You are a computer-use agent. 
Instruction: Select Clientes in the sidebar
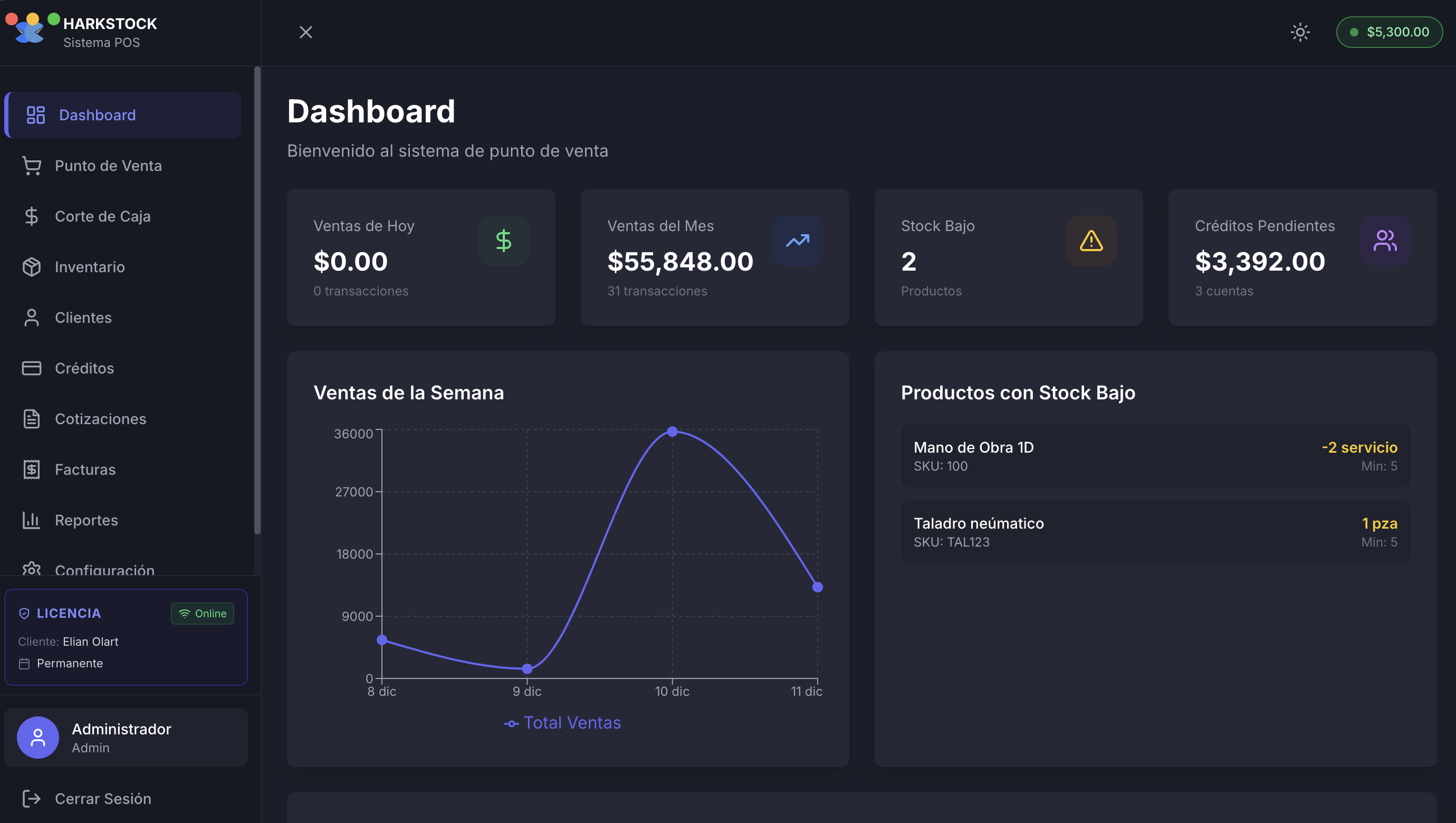point(83,318)
